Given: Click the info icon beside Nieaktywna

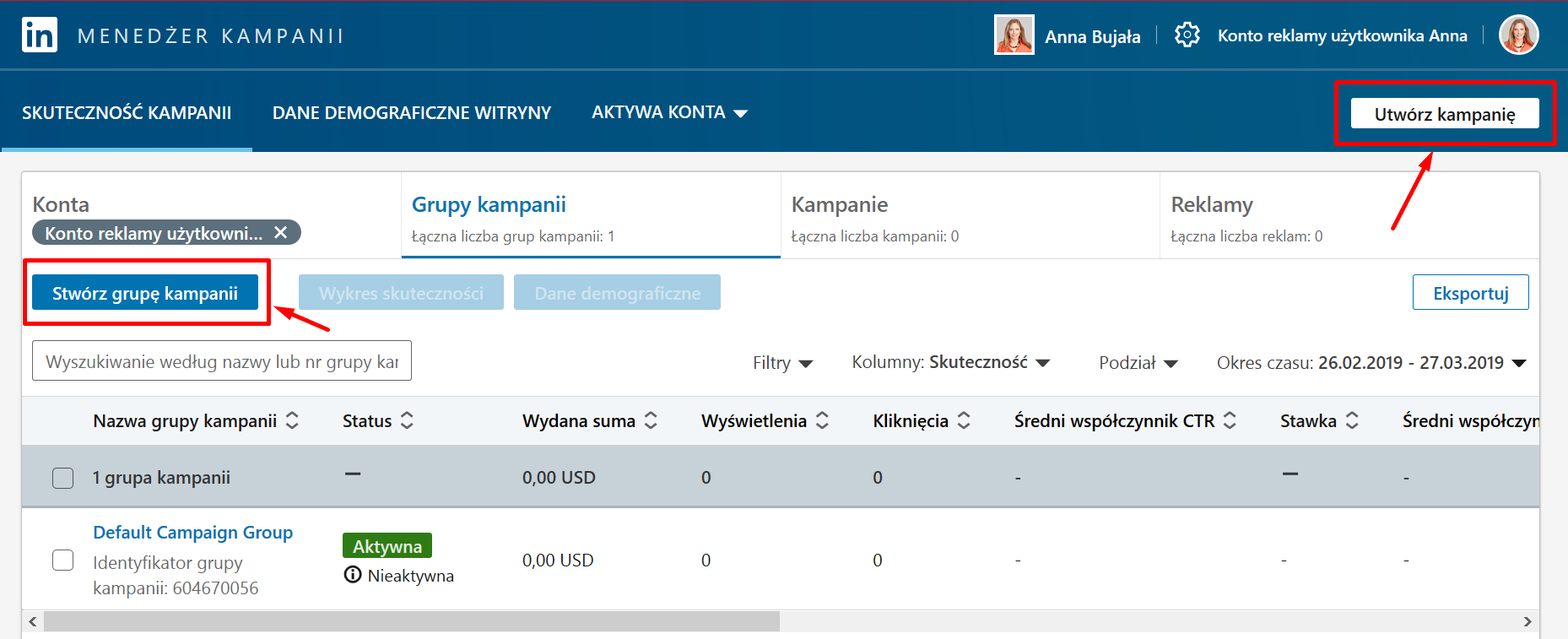Looking at the screenshot, I should pos(353,575).
